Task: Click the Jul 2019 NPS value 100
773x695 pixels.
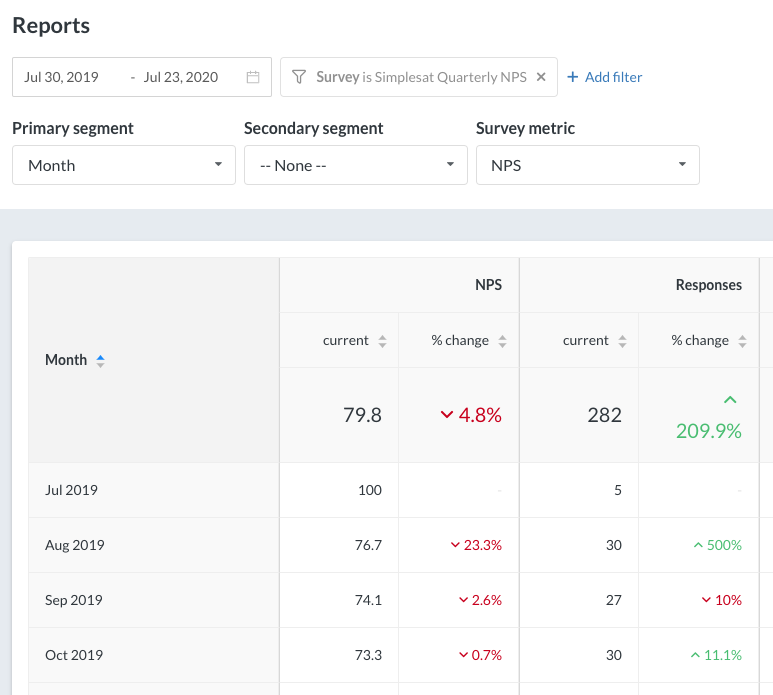Action: pyautogui.click(x=370, y=490)
